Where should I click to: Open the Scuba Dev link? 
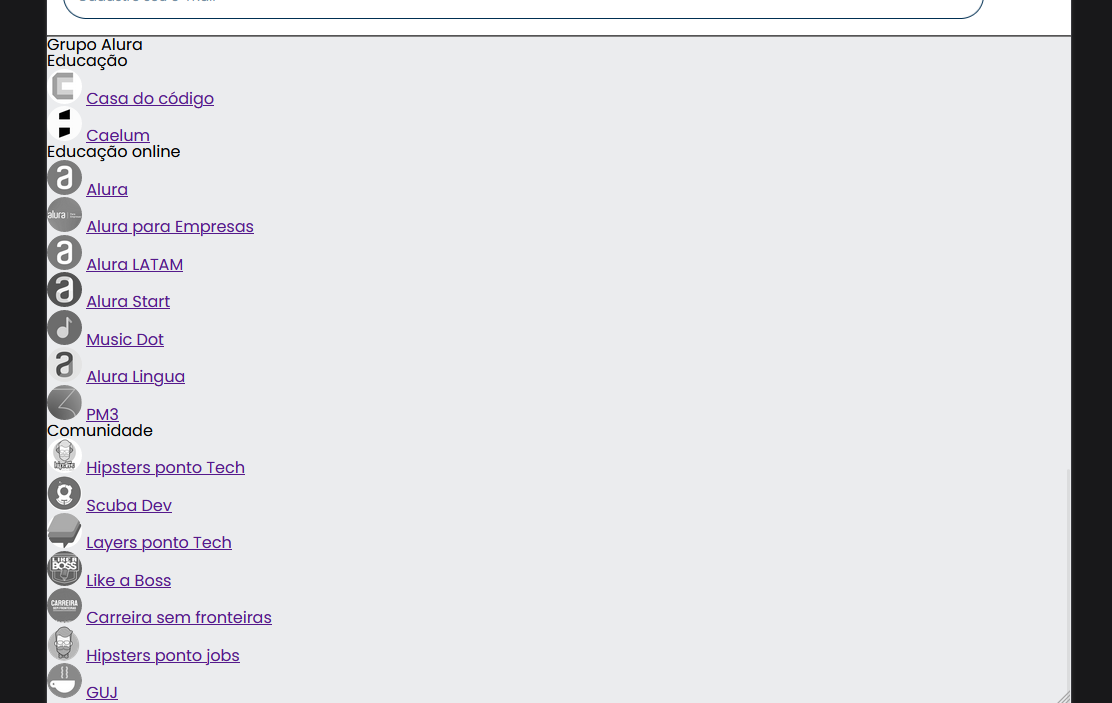click(x=128, y=506)
